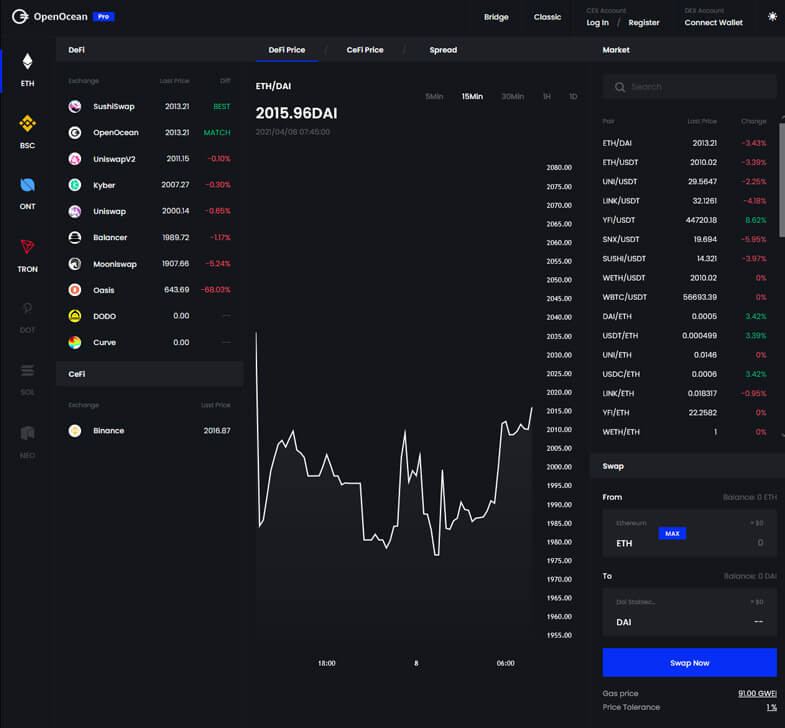Select the WETH/ETH market pair
785x728 pixels.
pyautogui.click(x=684, y=432)
